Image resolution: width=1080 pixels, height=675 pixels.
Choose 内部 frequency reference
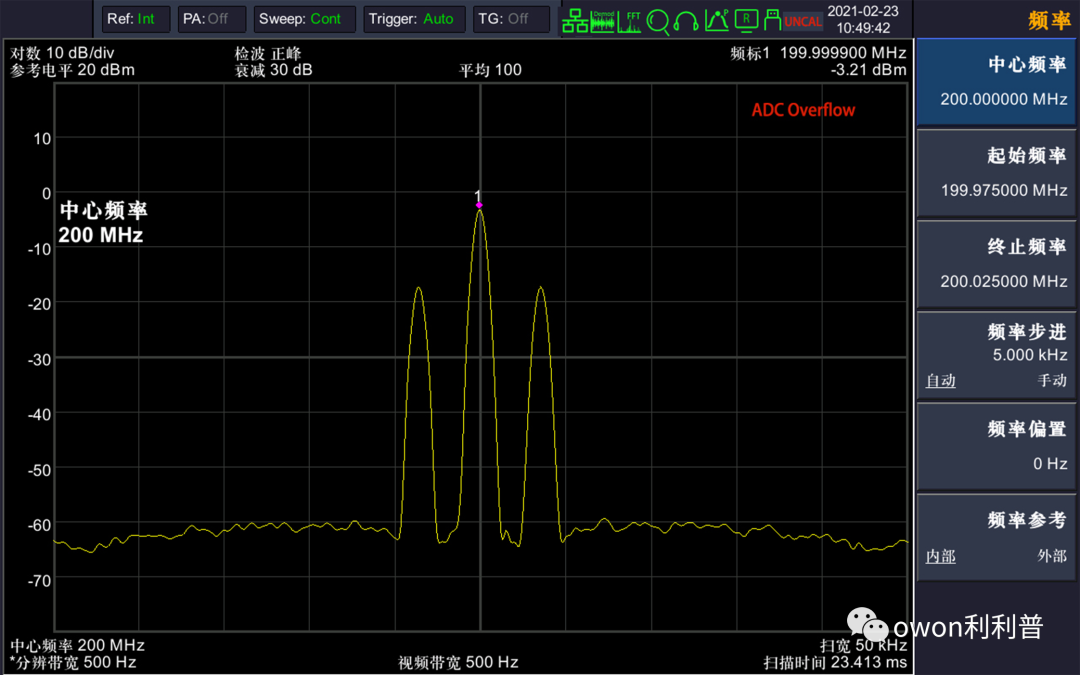940,556
